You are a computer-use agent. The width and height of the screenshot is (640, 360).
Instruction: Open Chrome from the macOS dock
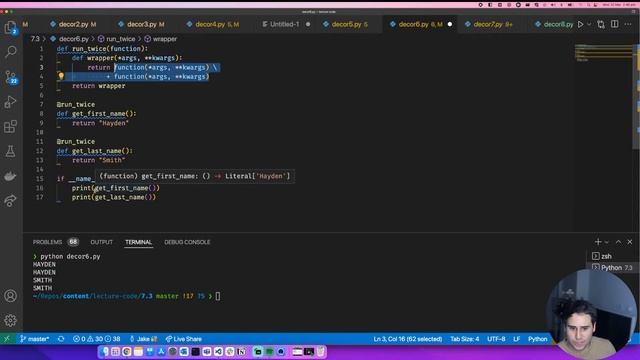pyautogui.click(x=127, y=352)
